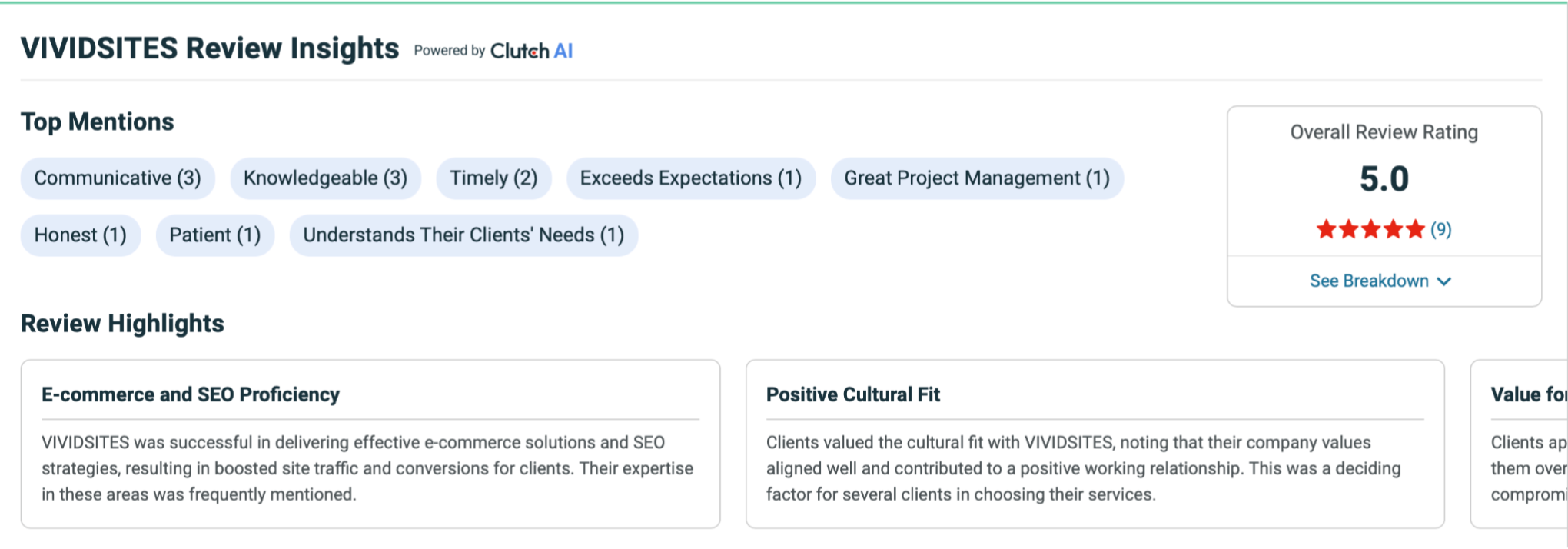Select the Communicative (3) mention chip
The width and height of the screenshot is (1568, 549).
click(118, 178)
